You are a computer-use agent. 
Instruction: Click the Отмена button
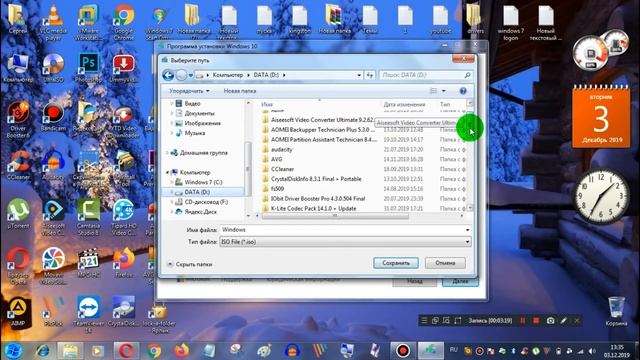click(x=445, y=263)
